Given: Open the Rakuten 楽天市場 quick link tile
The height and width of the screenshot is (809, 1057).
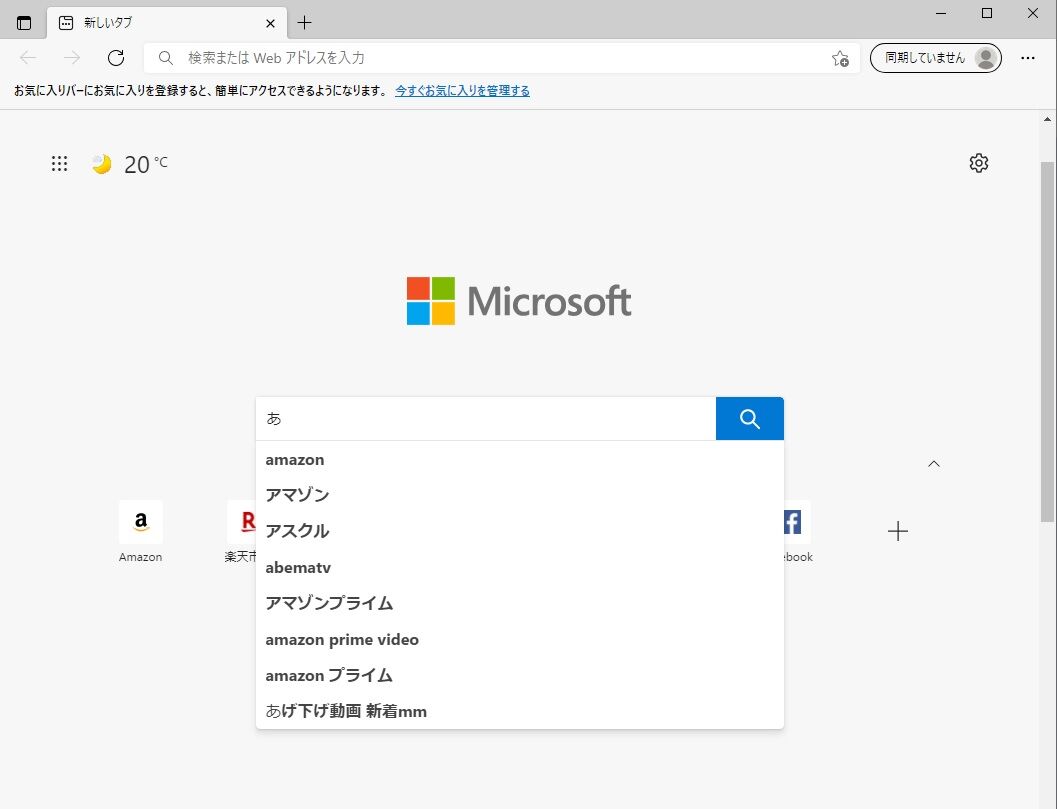Looking at the screenshot, I should coord(241,531).
